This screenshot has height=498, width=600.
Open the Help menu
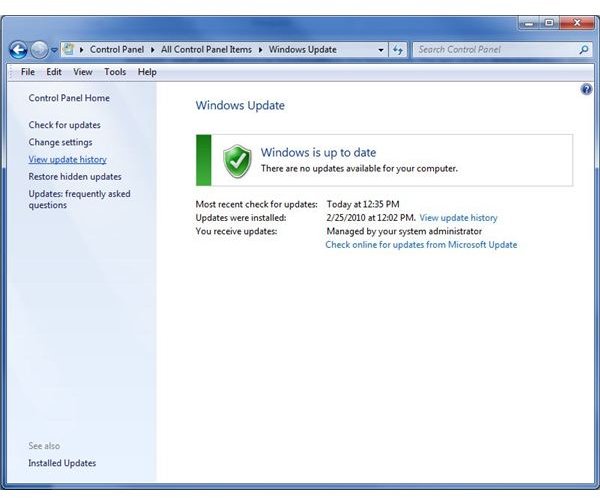147,72
